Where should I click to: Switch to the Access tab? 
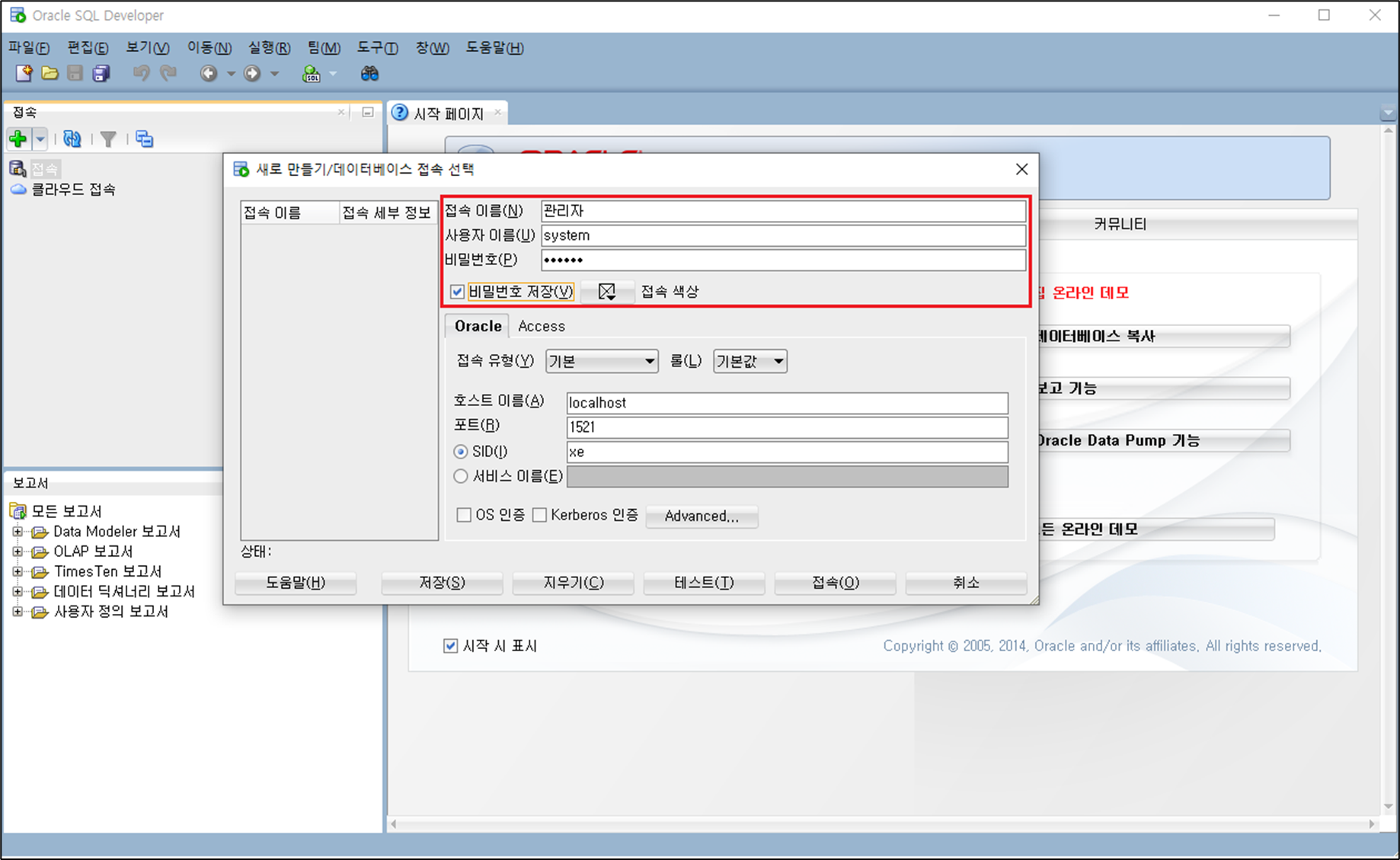542,326
